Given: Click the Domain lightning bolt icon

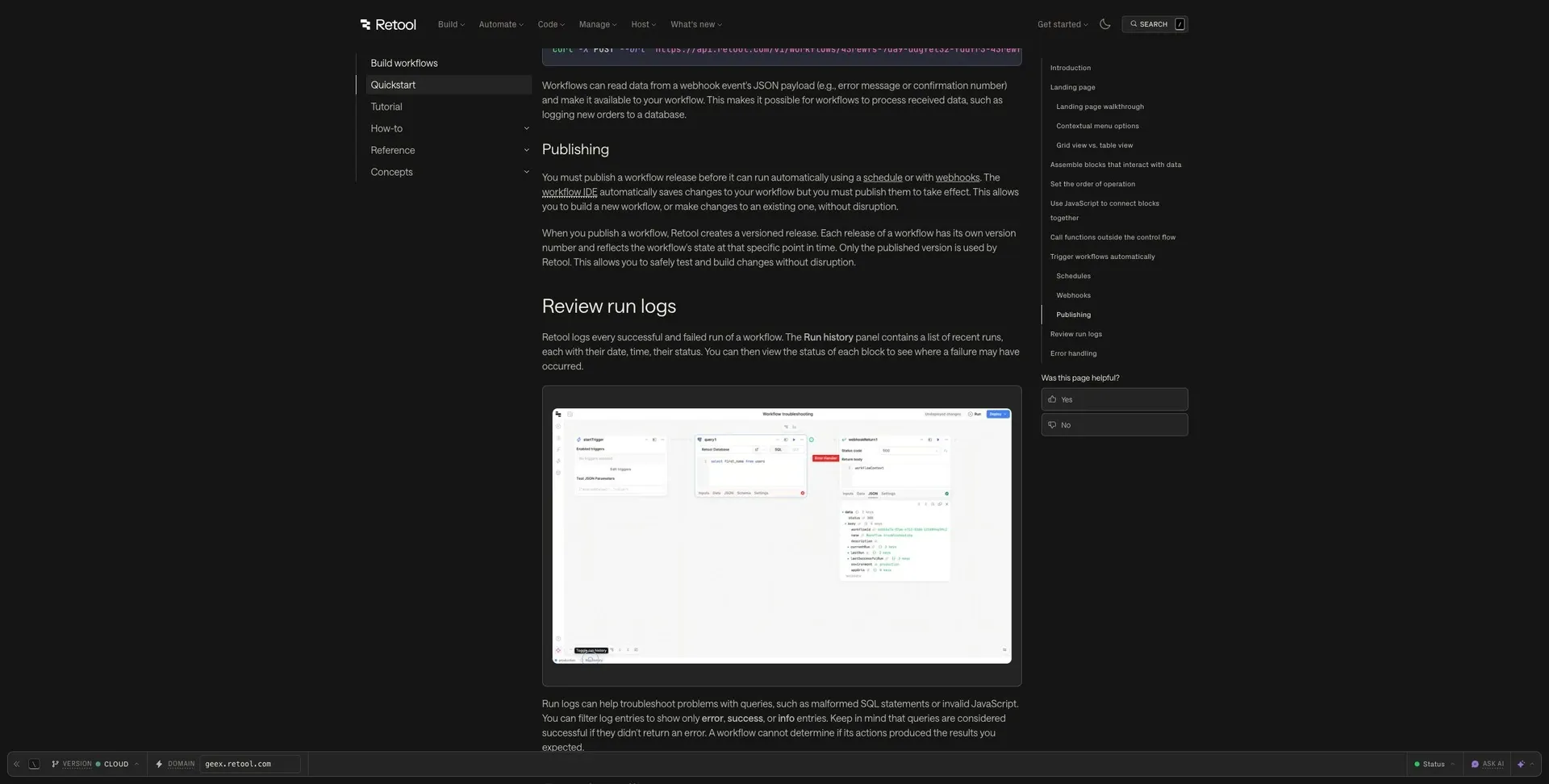Looking at the screenshot, I should tap(159, 764).
